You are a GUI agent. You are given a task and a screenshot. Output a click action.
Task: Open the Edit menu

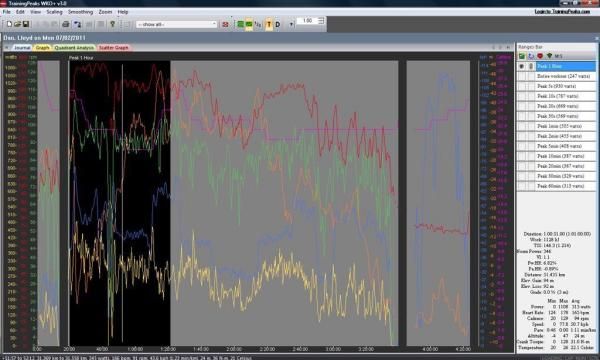20,12
